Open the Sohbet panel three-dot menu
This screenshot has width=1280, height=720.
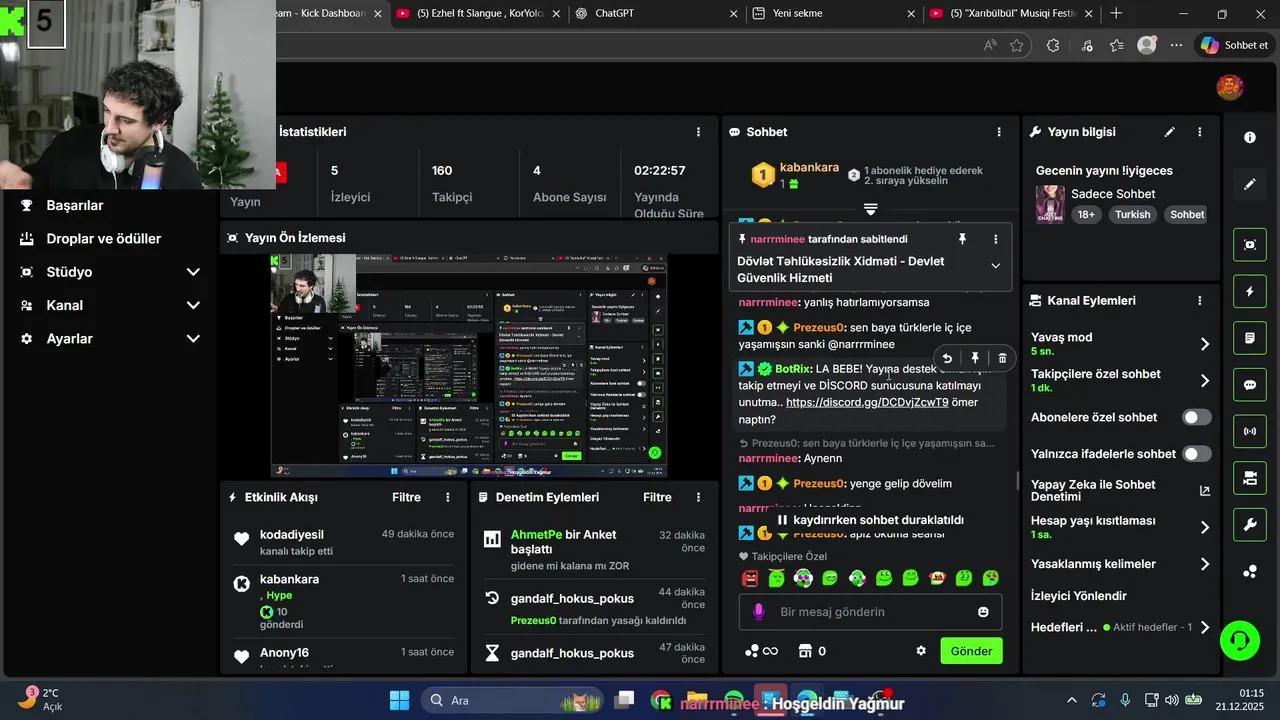998,132
